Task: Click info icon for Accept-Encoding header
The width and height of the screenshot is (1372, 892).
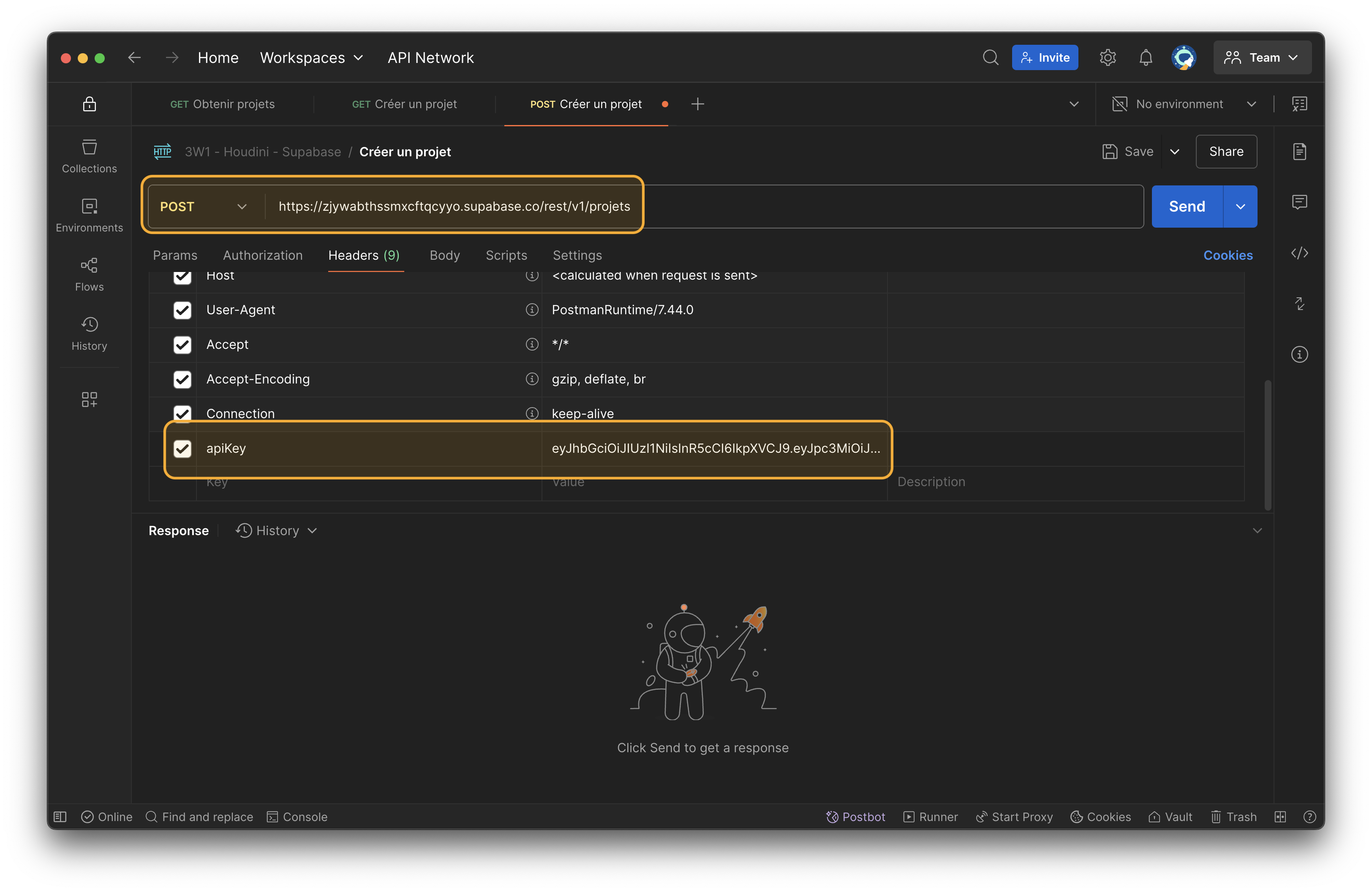Action: (x=531, y=379)
